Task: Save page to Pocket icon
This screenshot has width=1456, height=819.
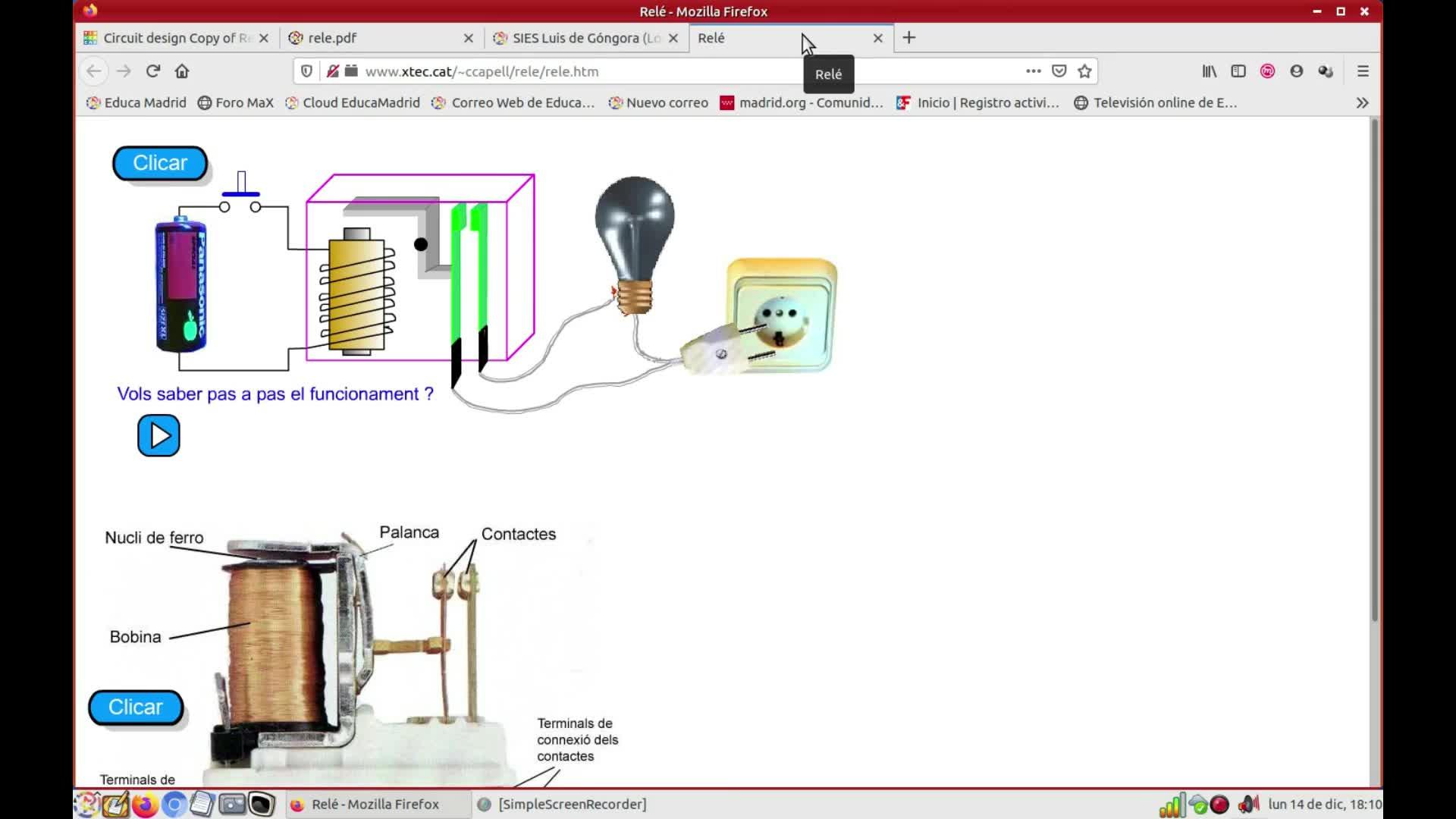Action: pyautogui.click(x=1059, y=71)
